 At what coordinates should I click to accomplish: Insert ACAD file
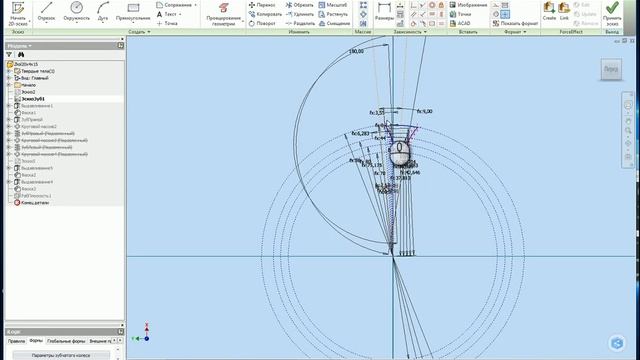pyautogui.click(x=460, y=23)
